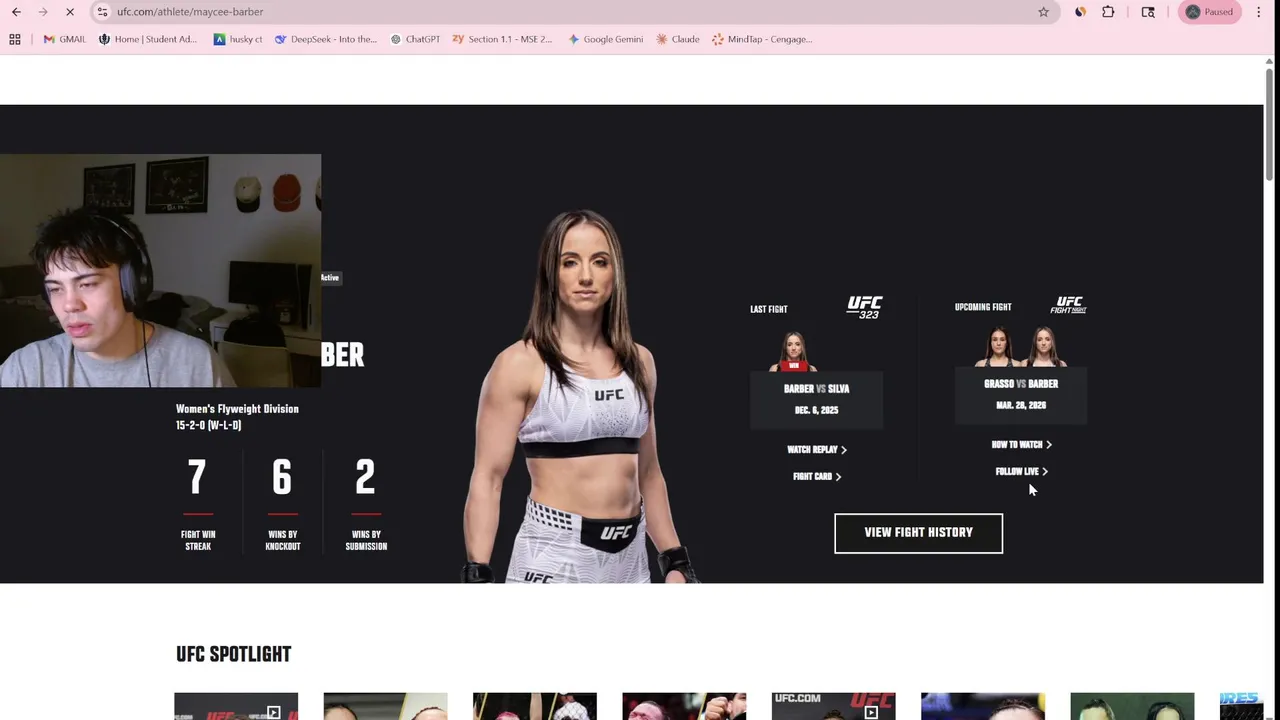Viewport: 1280px width, 720px height.
Task: Click the Active status badge
Action: click(330, 278)
